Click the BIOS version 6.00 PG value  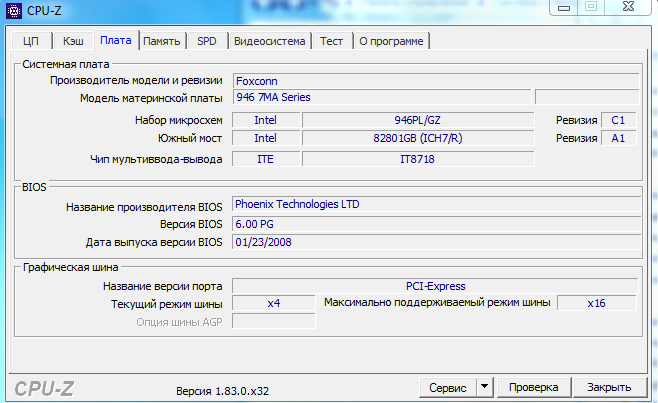point(436,224)
